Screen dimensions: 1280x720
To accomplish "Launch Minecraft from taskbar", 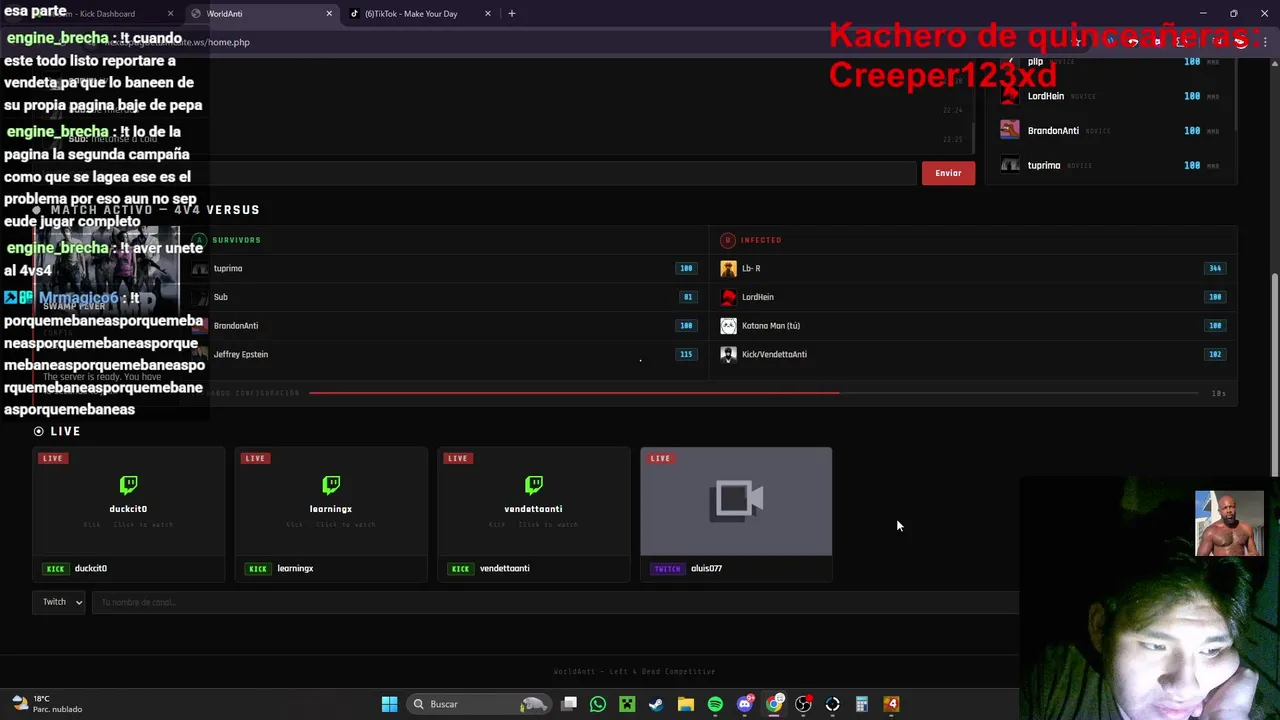I will 627,704.
